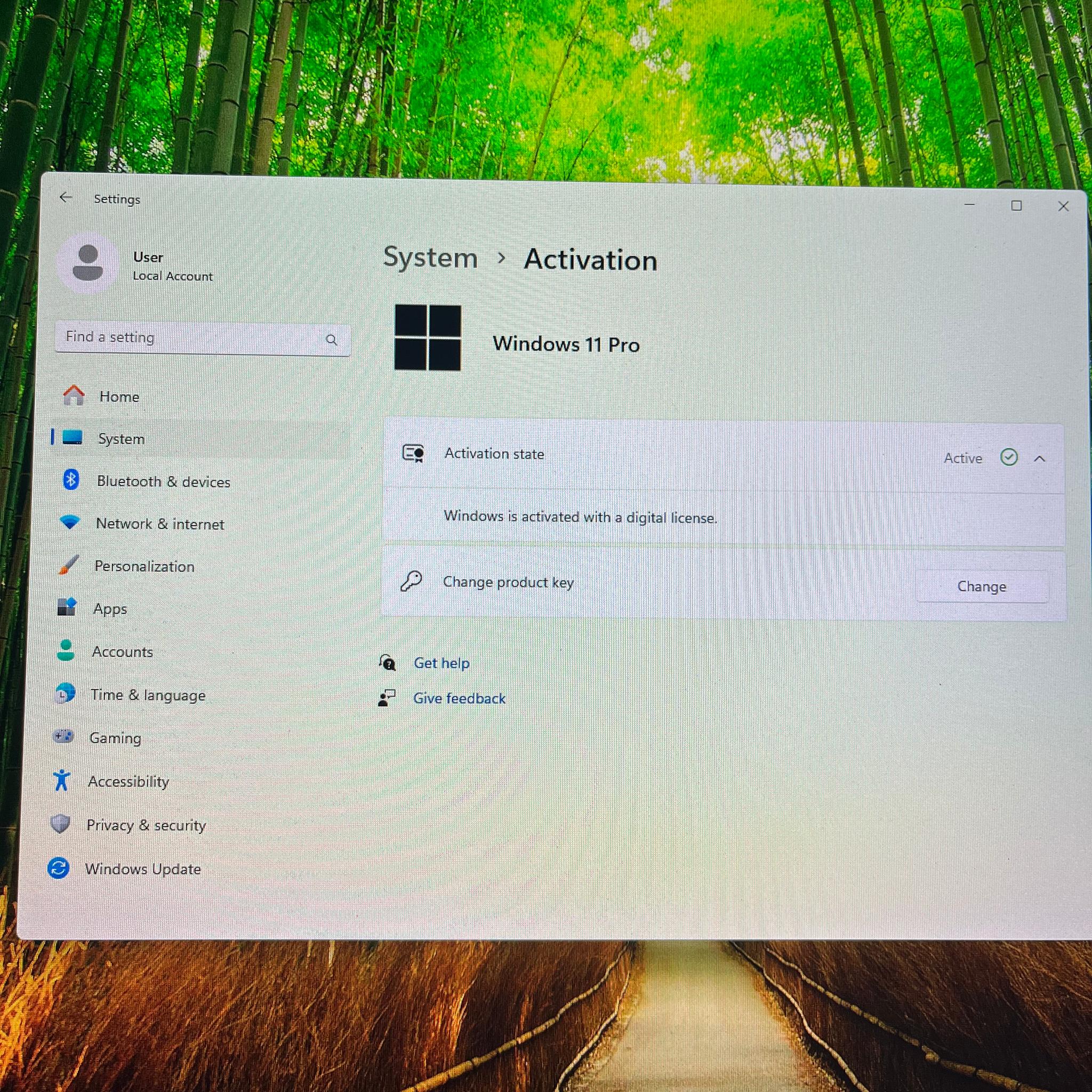
Task: Click the digital license activation message
Action: coord(581,517)
